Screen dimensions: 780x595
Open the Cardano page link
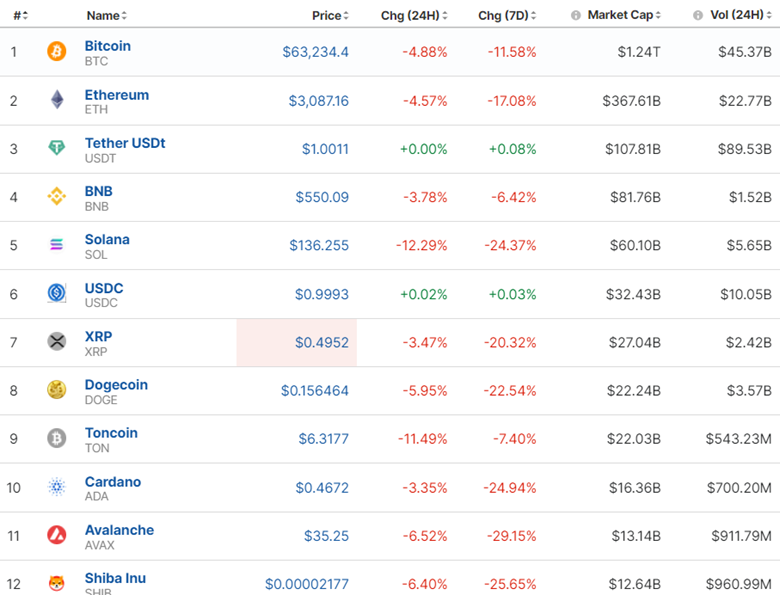click(112, 482)
